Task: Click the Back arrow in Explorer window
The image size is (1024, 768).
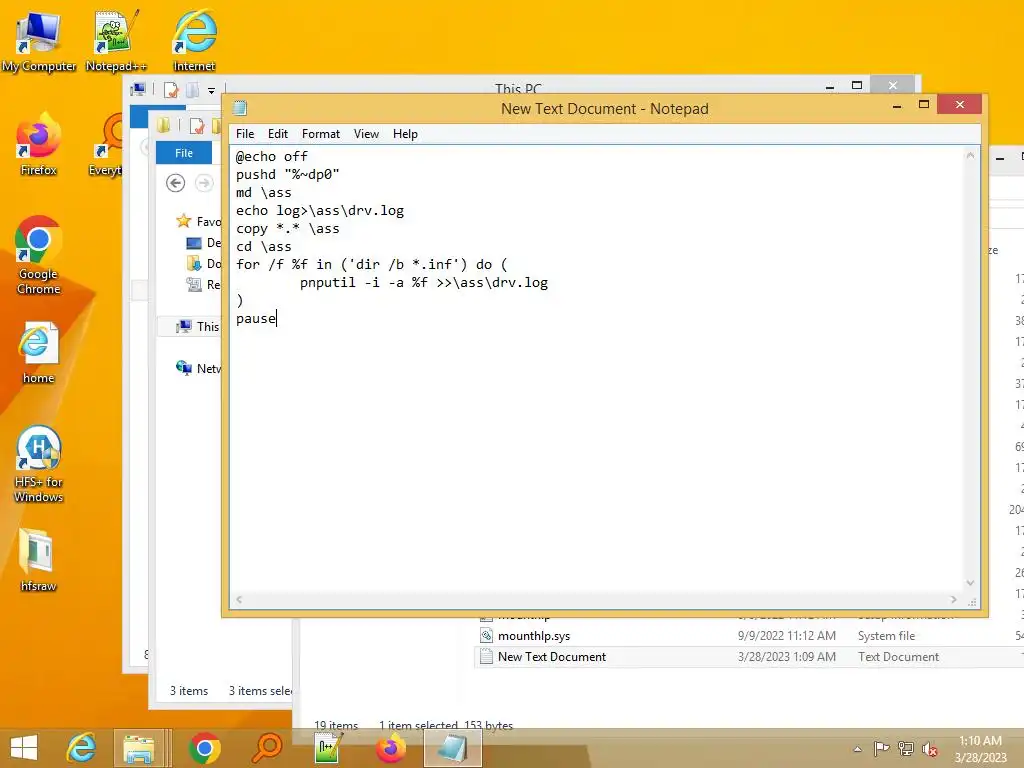Action: click(175, 183)
